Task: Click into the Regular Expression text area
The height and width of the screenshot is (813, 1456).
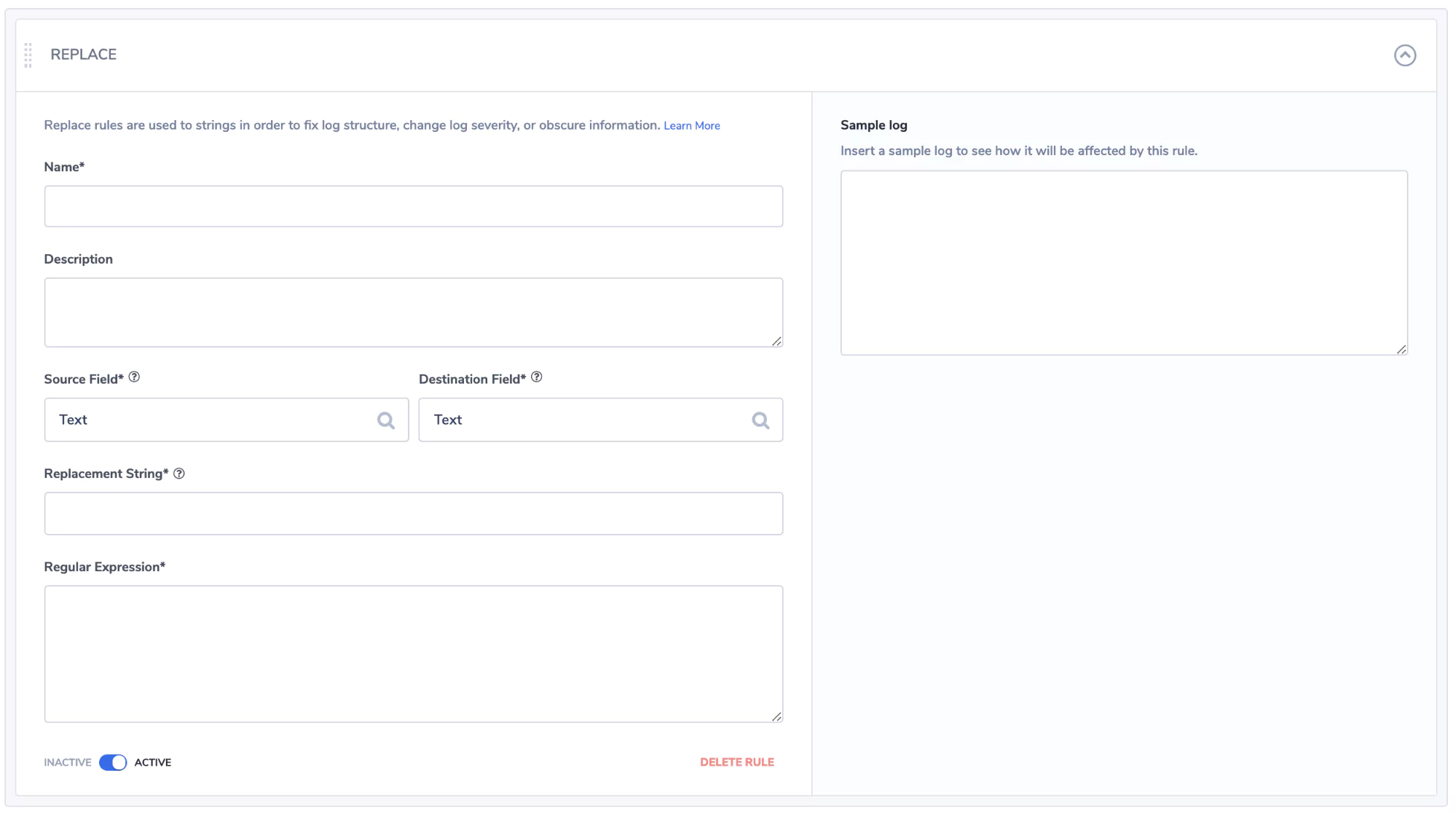Action: (x=414, y=654)
